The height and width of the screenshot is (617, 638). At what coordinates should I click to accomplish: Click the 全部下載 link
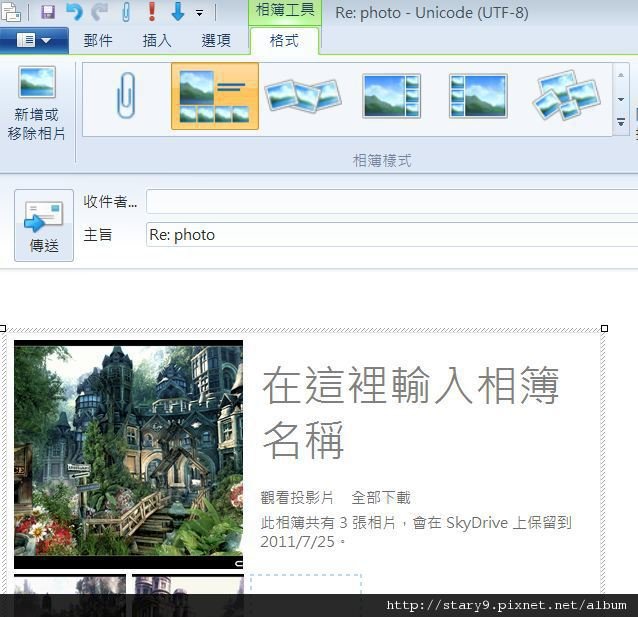(381, 497)
